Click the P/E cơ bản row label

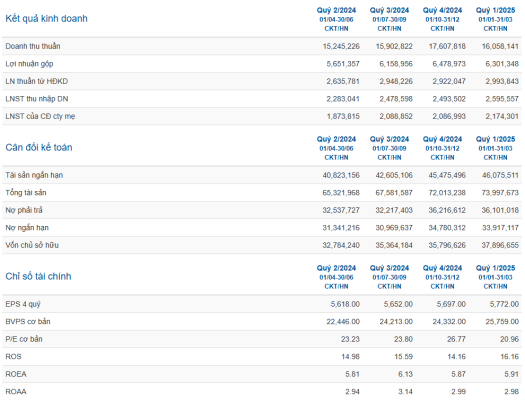point(24,339)
